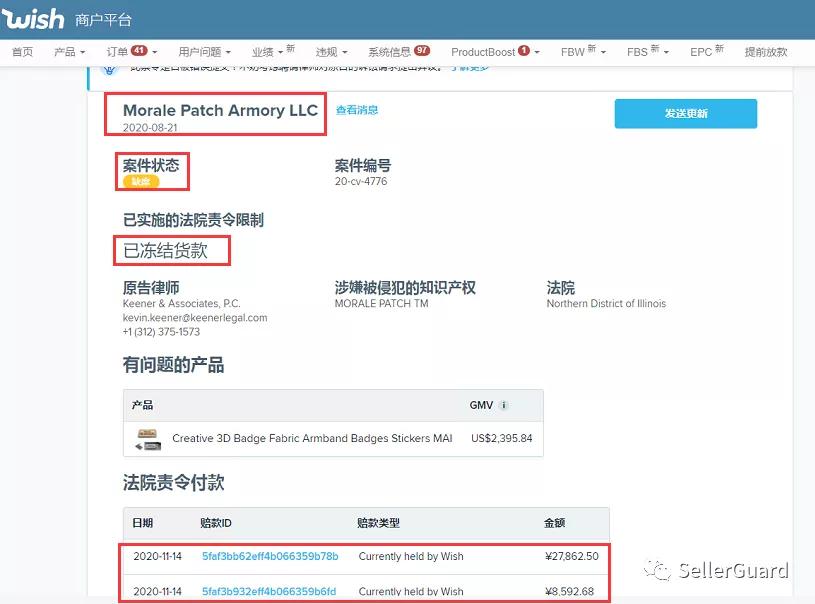
Task: Expand the 产品 products dropdown menu
Action: pos(69,51)
